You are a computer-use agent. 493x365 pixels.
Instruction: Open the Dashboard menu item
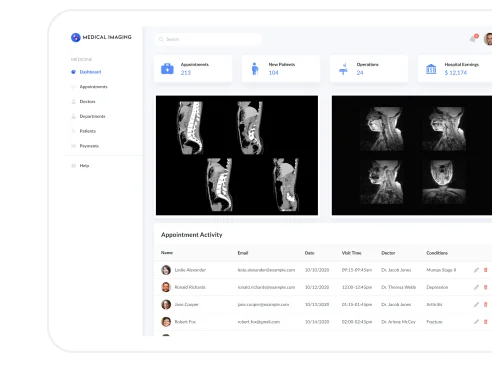pos(90,72)
